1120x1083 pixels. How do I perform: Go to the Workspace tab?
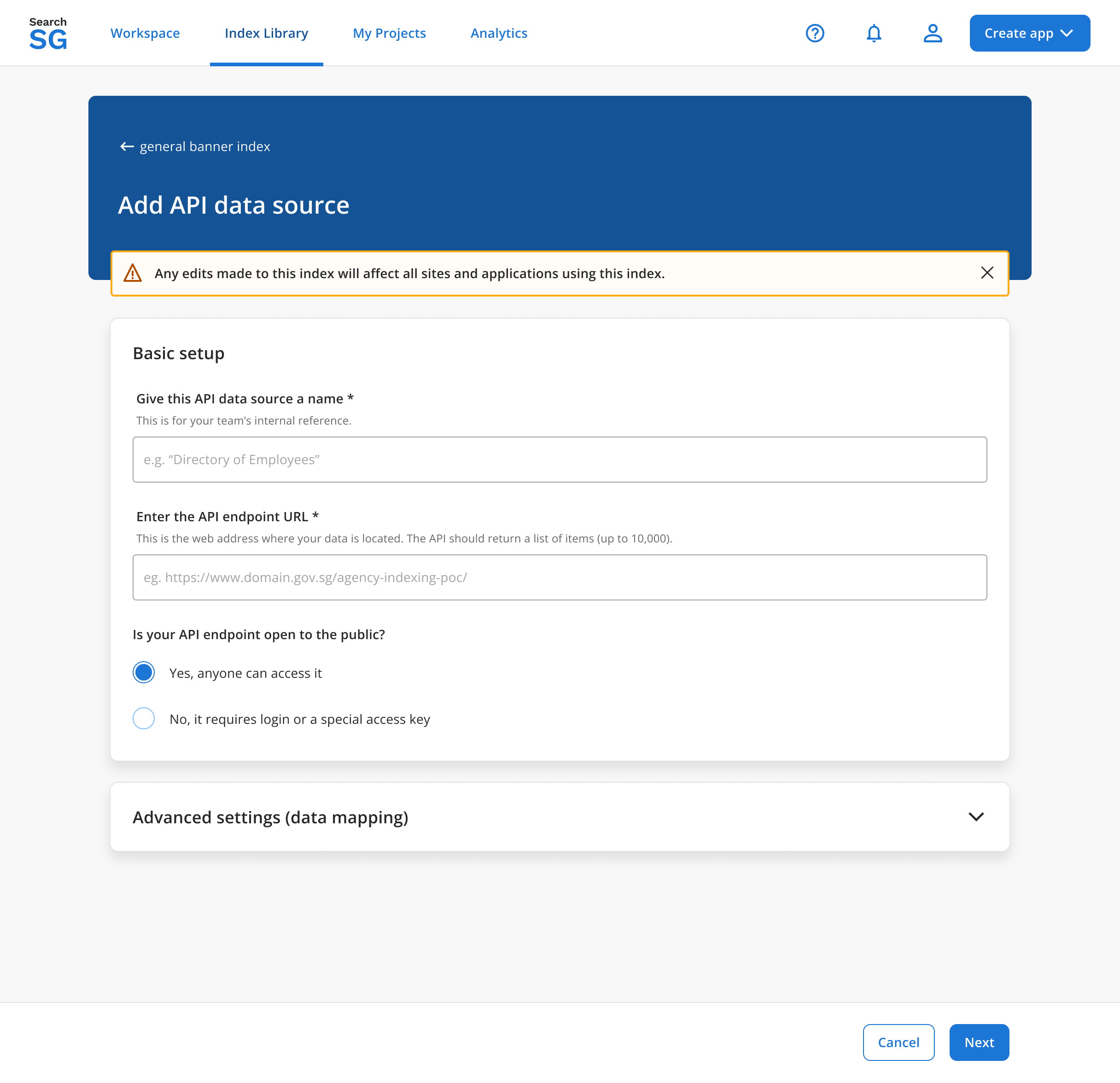coord(145,33)
